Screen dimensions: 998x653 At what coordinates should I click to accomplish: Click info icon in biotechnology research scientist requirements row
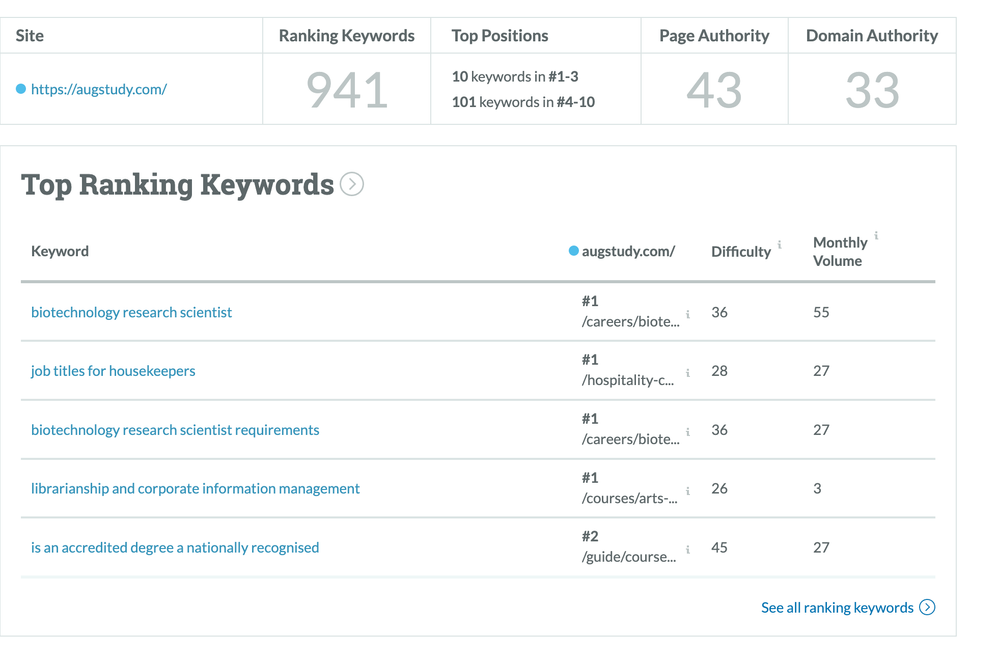coord(688,432)
